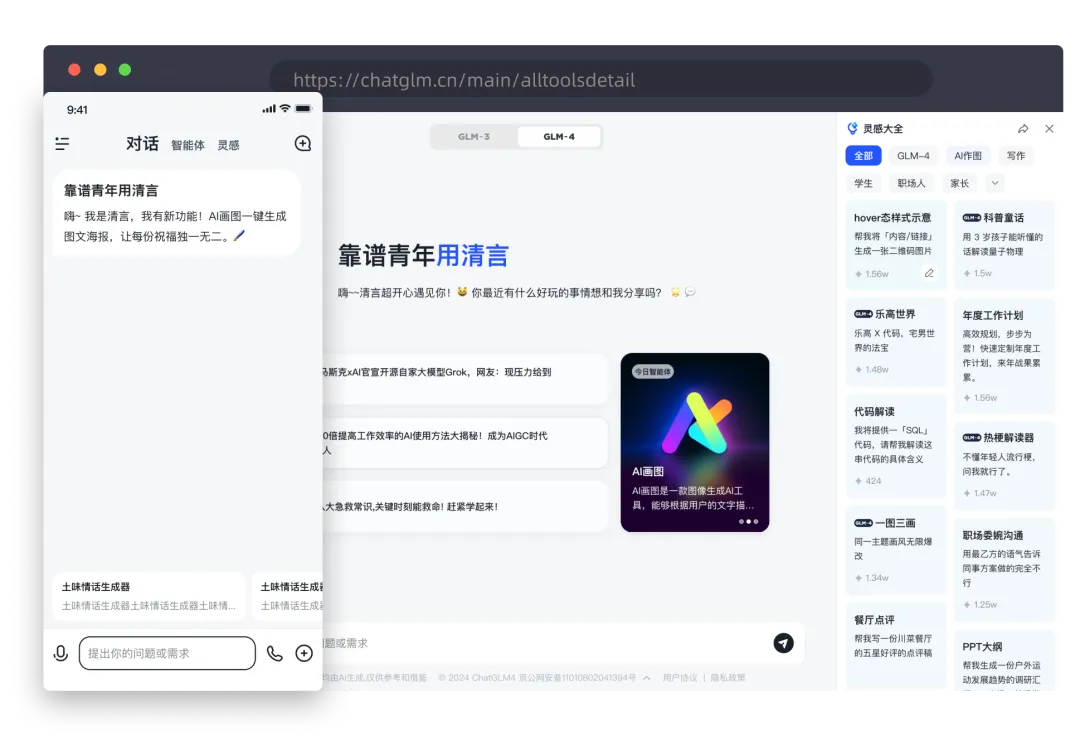This screenshot has width=1080, height=736.
Task: Filter inspirations by 家长
Action: pyautogui.click(x=959, y=183)
